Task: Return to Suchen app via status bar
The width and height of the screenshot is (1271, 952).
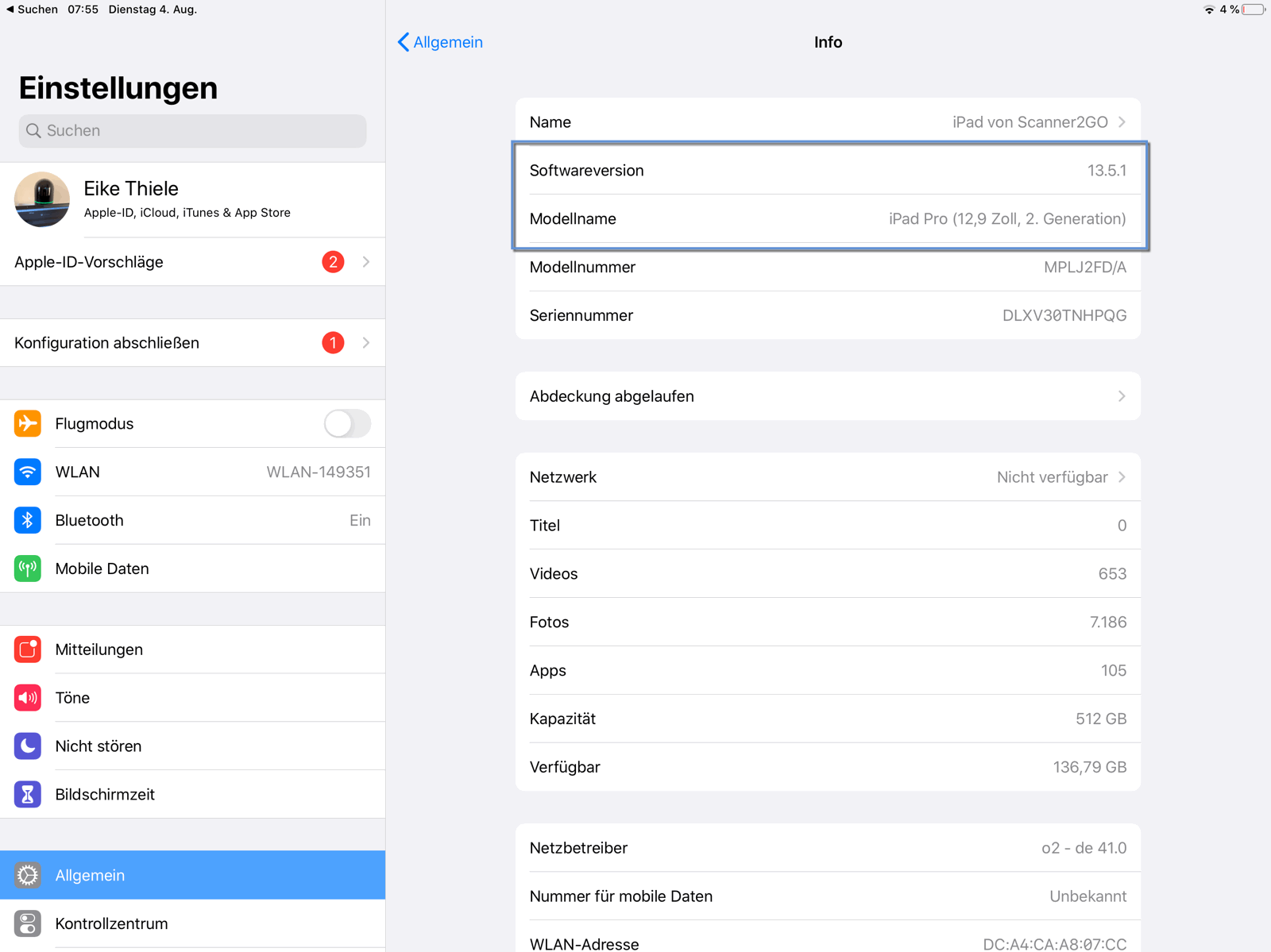Action: (32, 10)
